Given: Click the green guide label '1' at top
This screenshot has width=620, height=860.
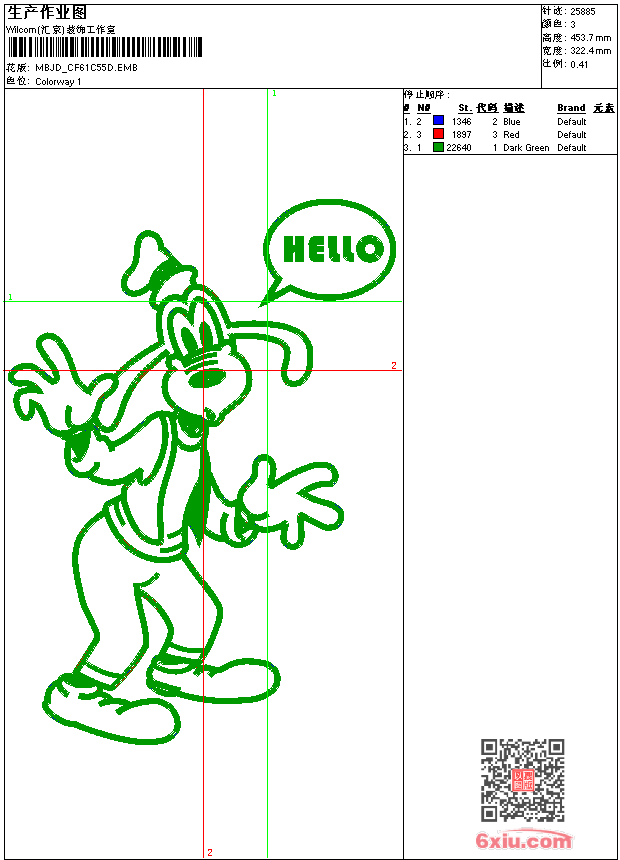Looking at the screenshot, I should [274, 94].
